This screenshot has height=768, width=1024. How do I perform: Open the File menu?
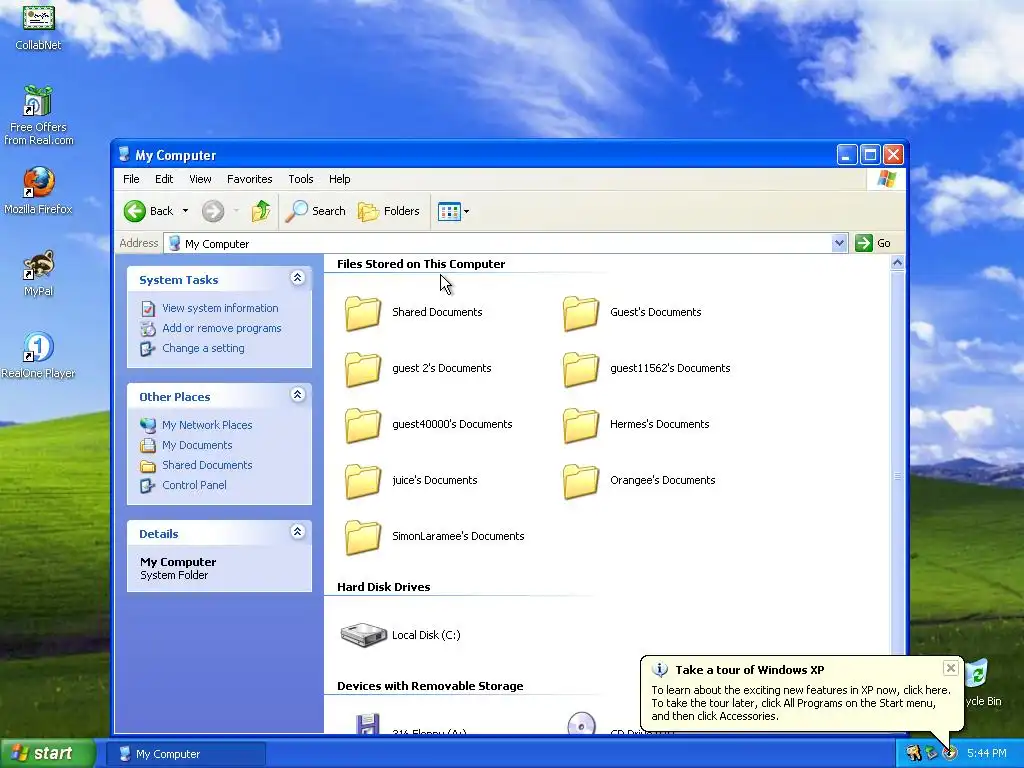(131, 179)
